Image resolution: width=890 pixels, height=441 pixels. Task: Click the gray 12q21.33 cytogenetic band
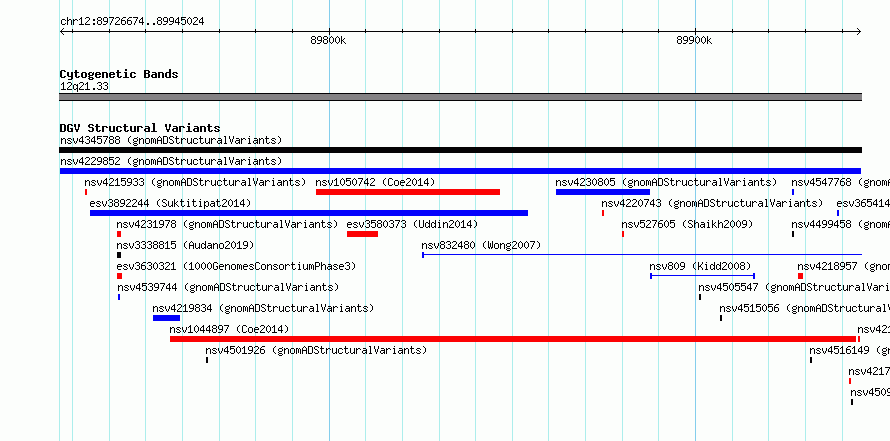[x=460, y=97]
